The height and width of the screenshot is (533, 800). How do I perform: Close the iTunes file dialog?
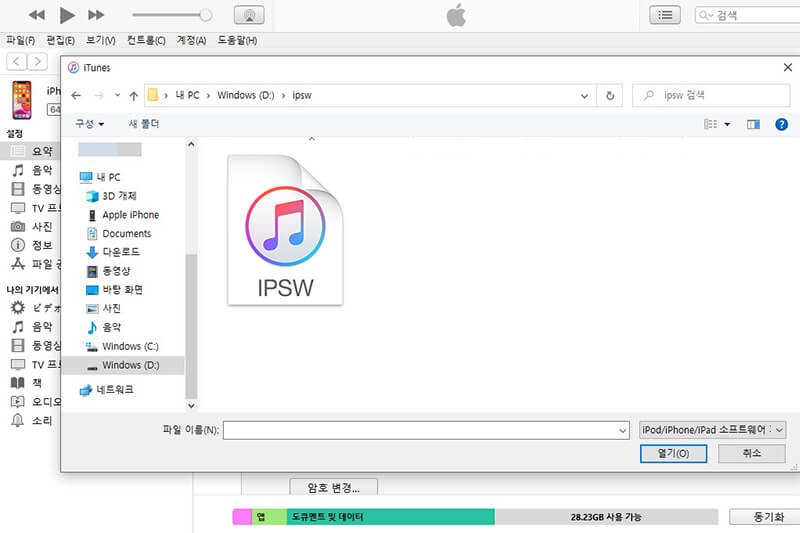[x=788, y=67]
